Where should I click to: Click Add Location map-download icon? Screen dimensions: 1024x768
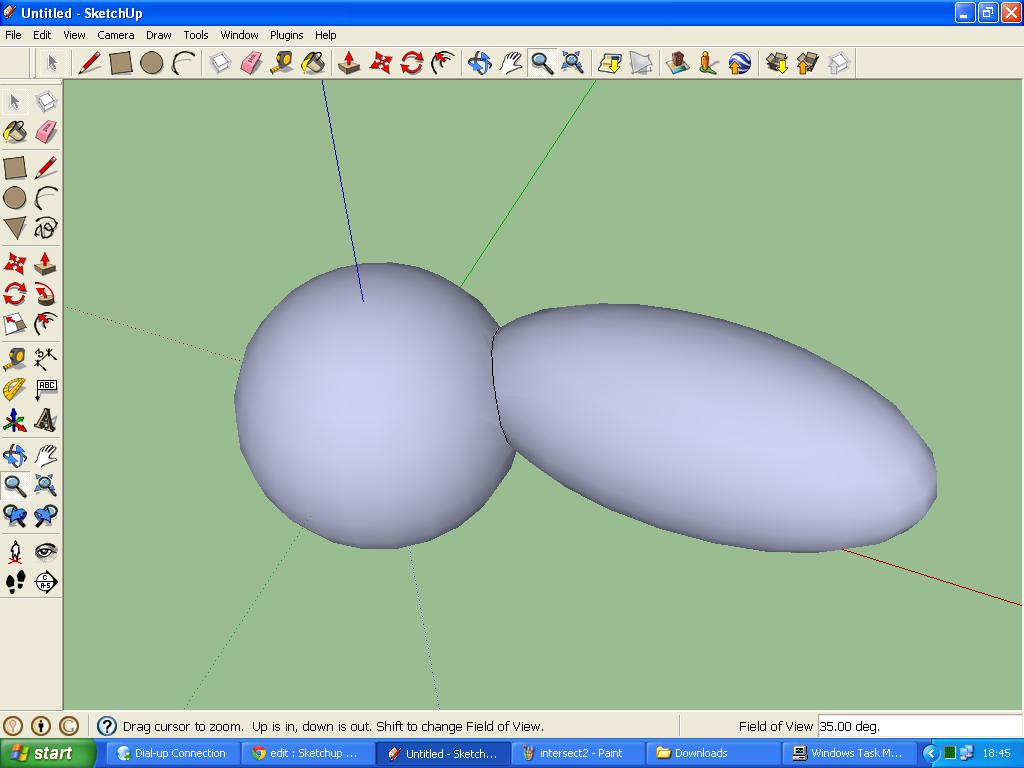point(609,63)
